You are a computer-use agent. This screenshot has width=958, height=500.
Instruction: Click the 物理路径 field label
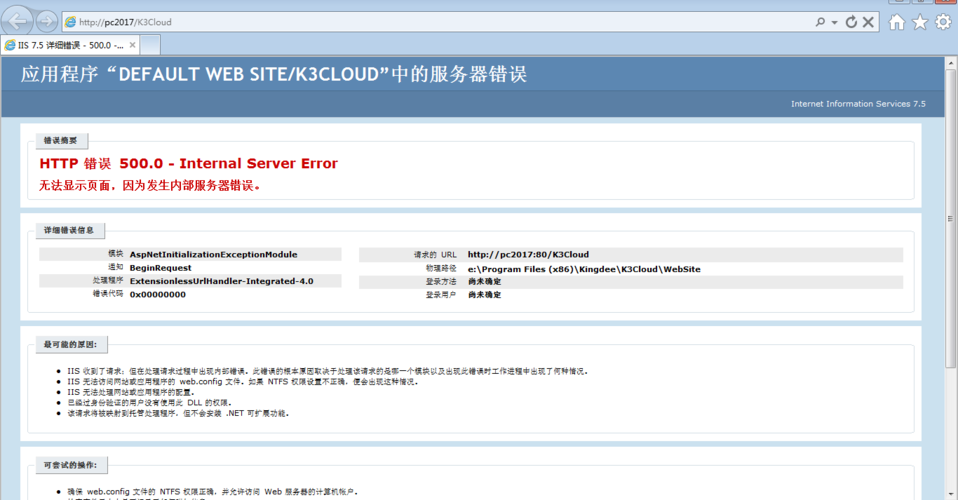point(441,268)
